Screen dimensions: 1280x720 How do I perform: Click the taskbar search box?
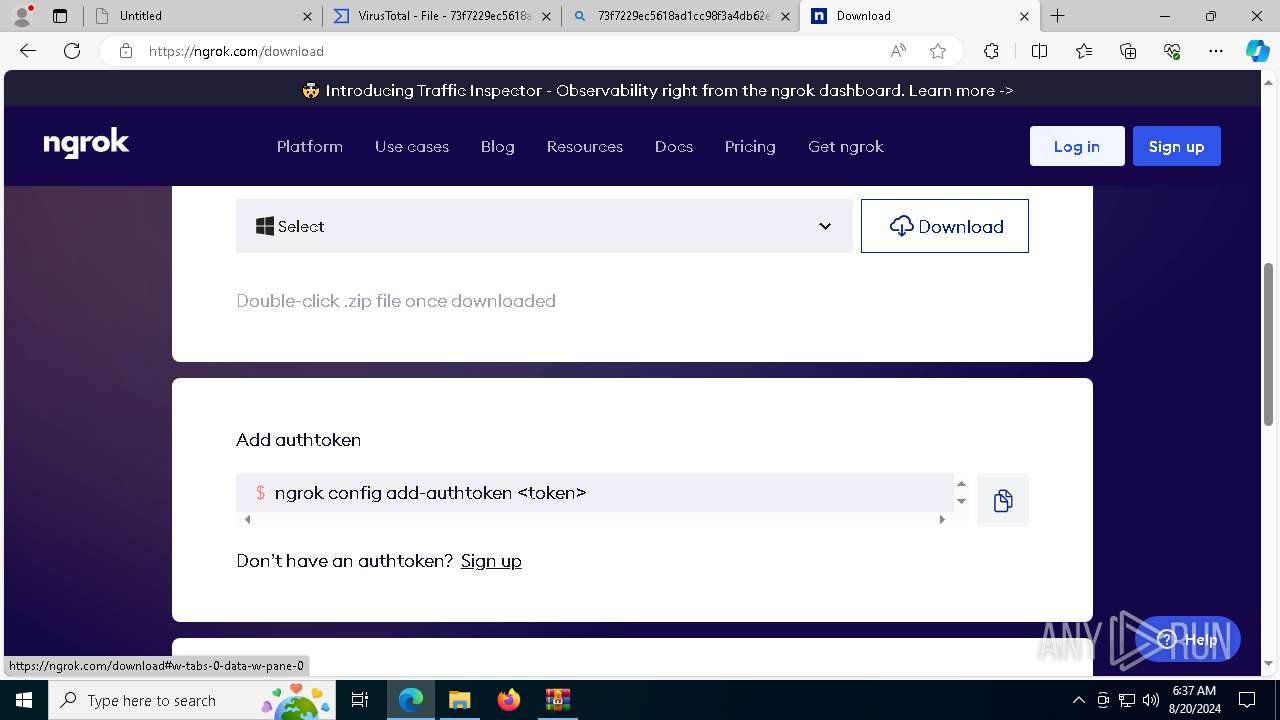[192, 700]
